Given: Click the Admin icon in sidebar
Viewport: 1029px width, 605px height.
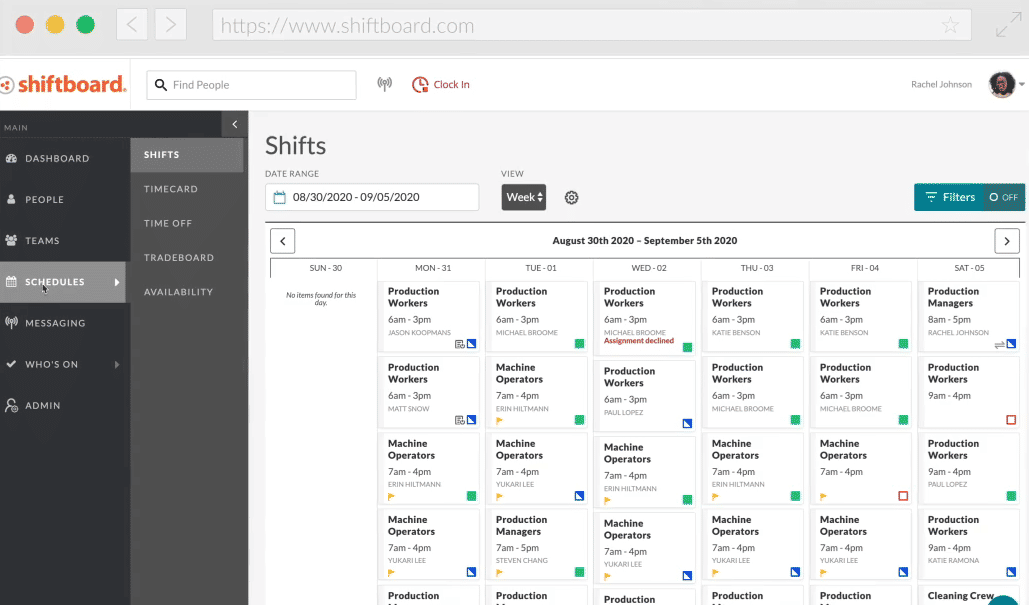Looking at the screenshot, I should [12, 406].
